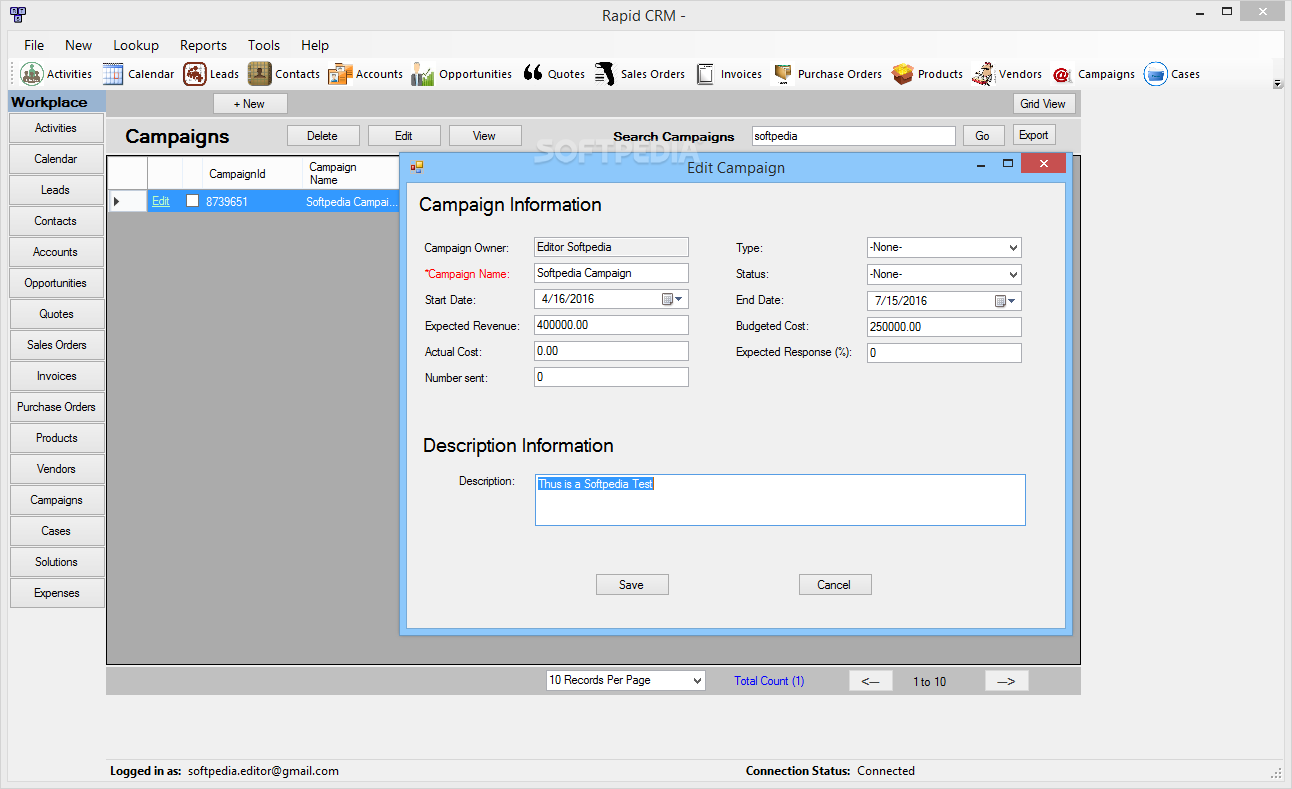
Task: Open the Help menu
Action: coord(315,45)
